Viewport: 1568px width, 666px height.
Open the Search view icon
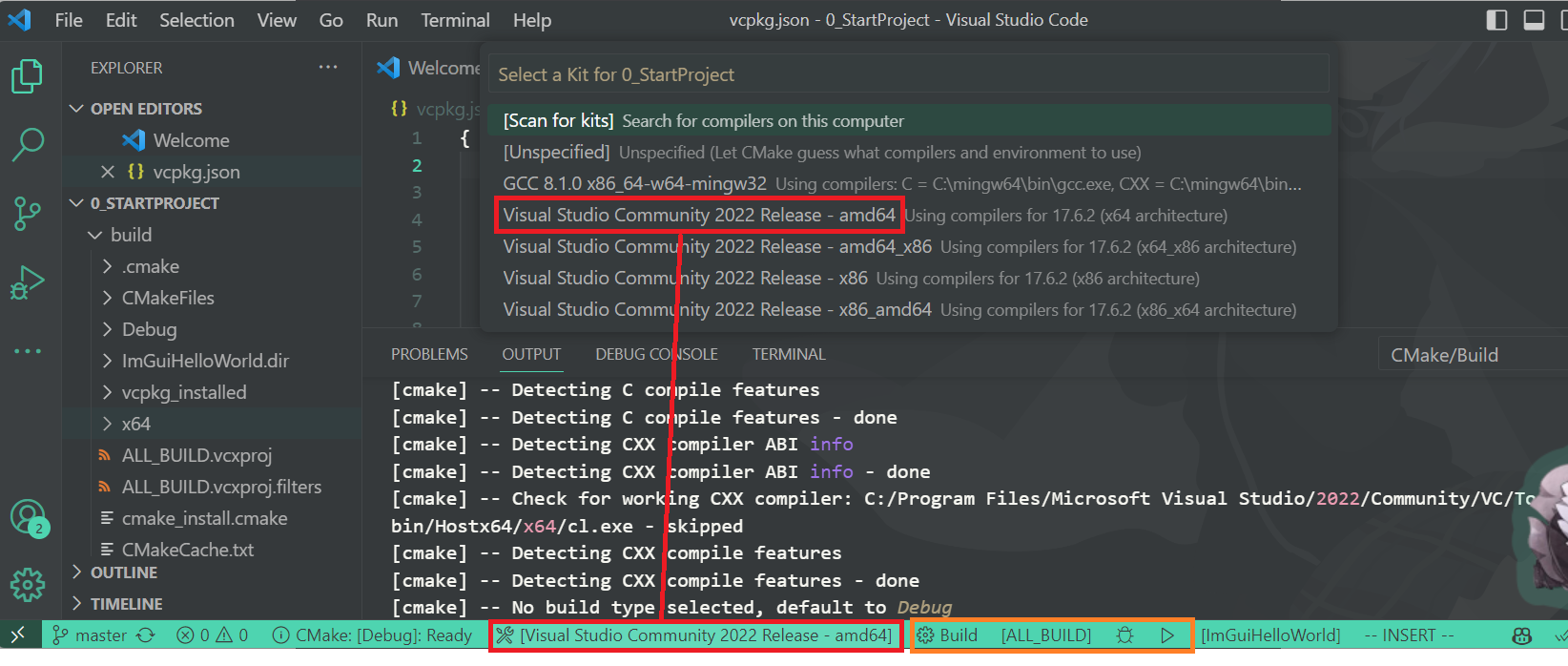tap(27, 145)
